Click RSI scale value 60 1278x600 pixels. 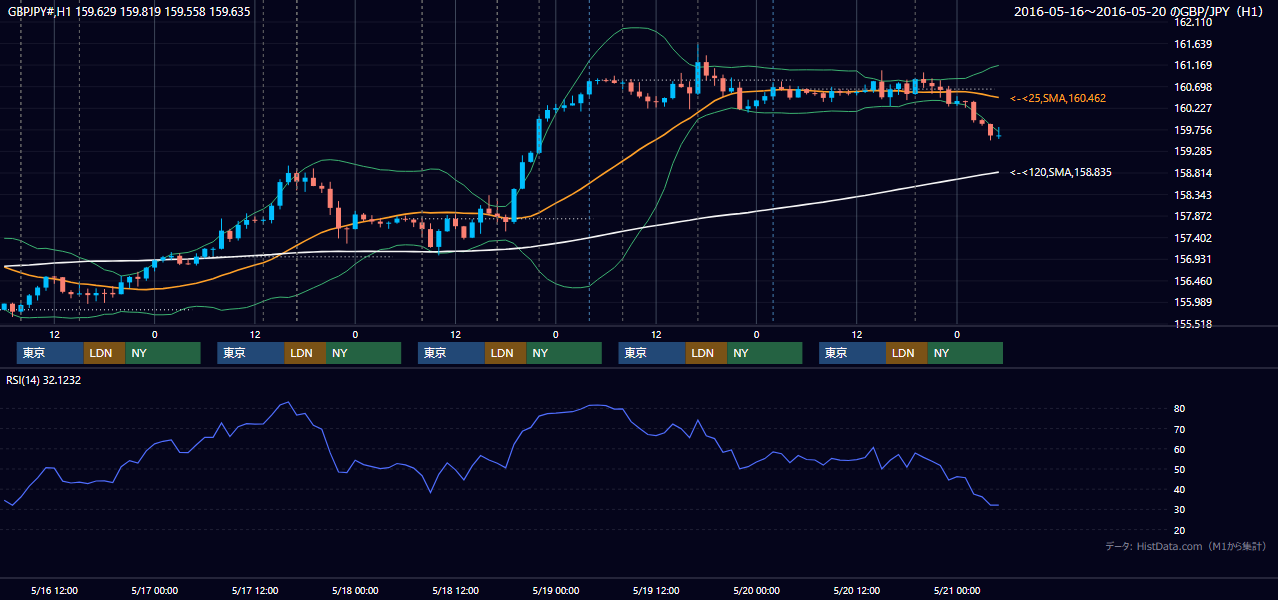pyautogui.click(x=1179, y=449)
